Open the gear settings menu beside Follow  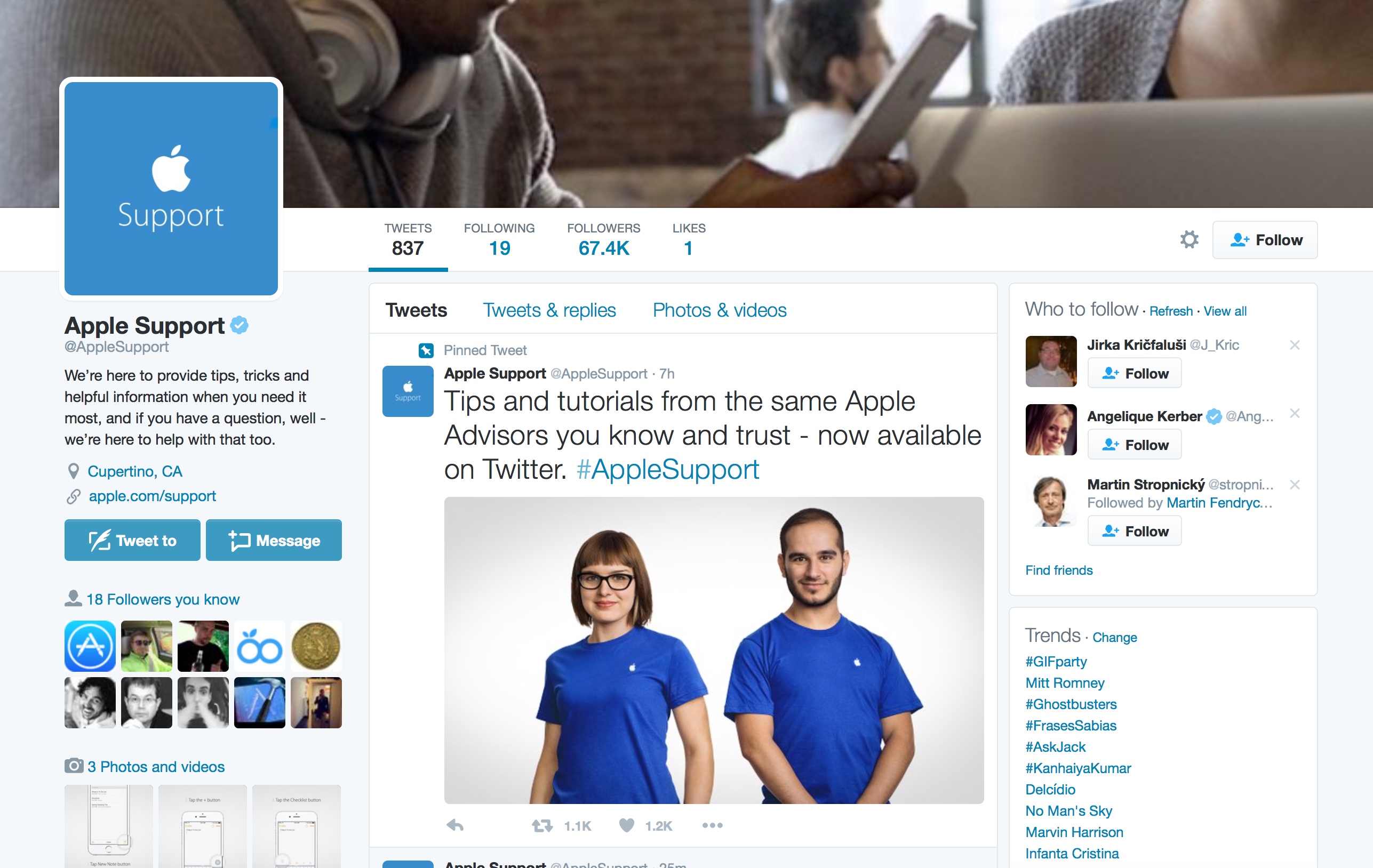tap(1189, 239)
